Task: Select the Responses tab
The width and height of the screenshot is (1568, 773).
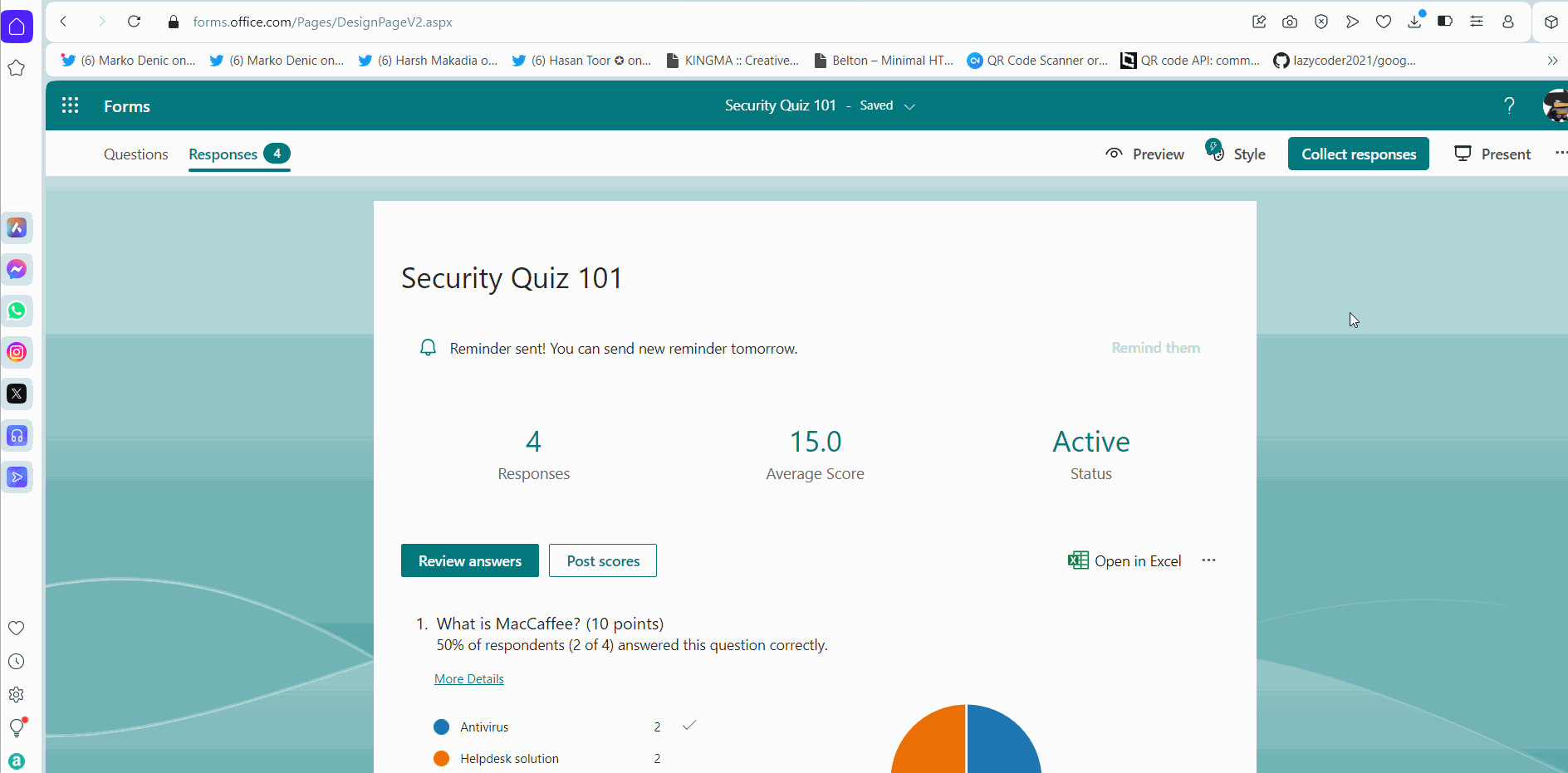Action: pos(239,154)
